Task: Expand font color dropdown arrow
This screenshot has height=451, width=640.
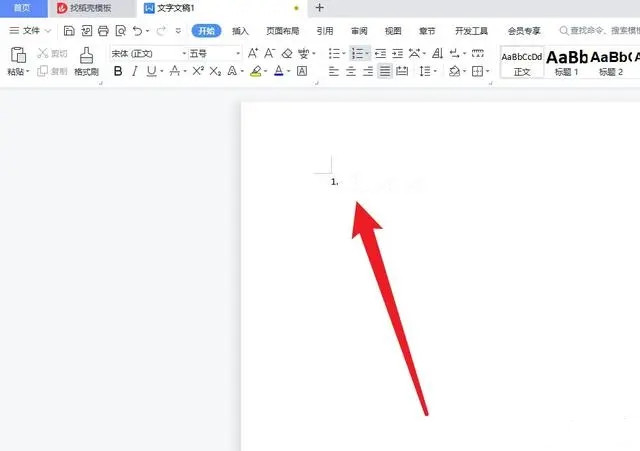Action: 289,72
